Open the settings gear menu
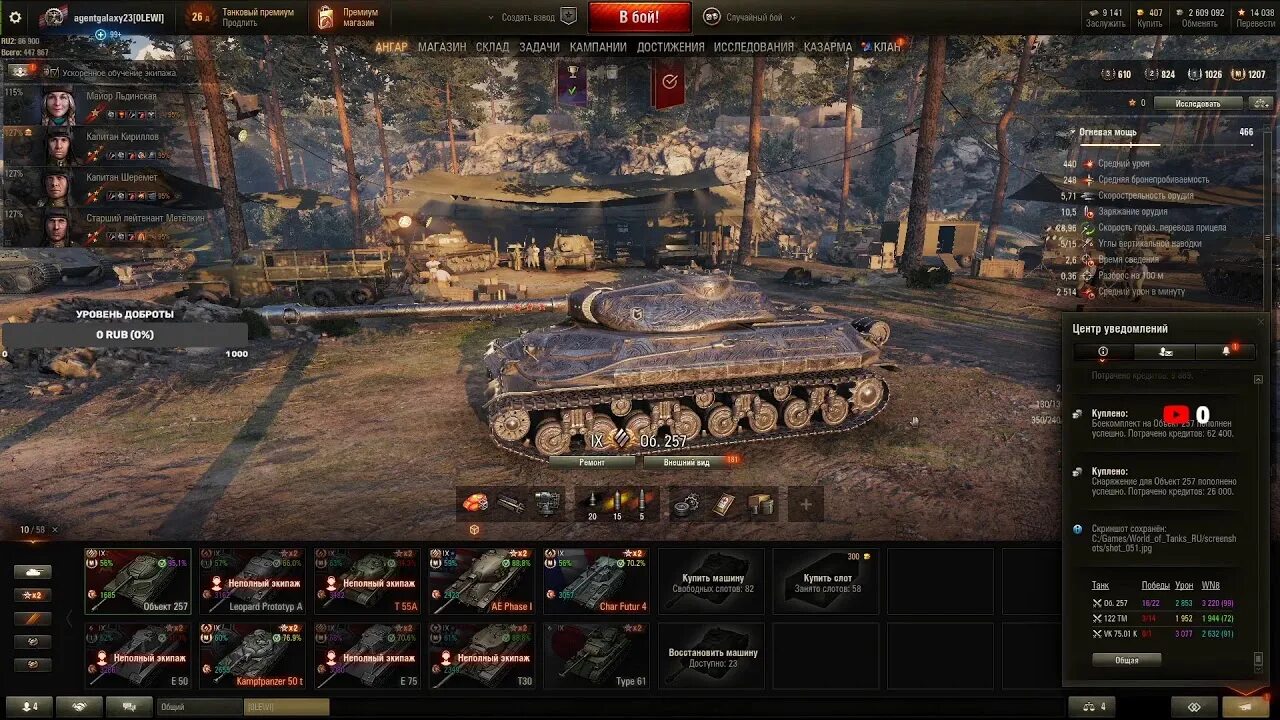This screenshot has width=1280, height=720. [x=15, y=17]
